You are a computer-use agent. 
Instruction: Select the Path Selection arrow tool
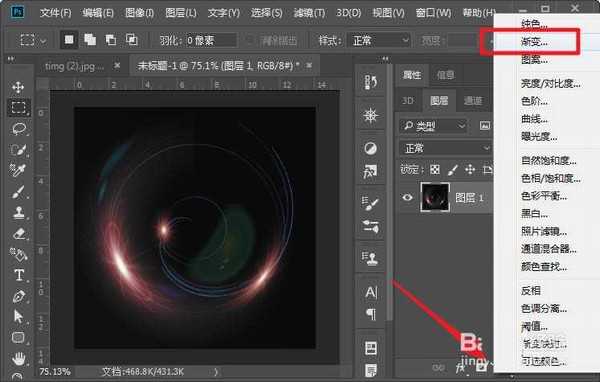[x=18, y=317]
